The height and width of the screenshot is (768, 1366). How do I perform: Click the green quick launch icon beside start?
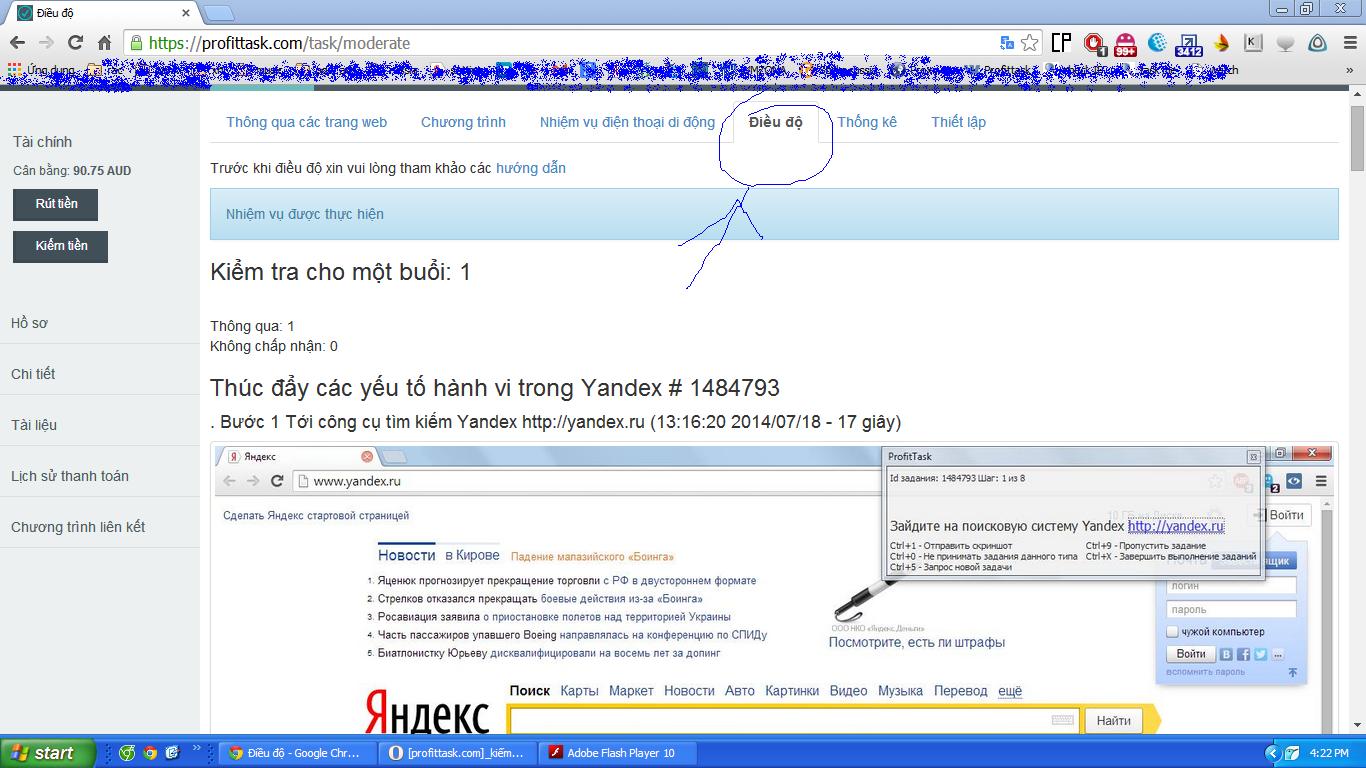(127, 753)
